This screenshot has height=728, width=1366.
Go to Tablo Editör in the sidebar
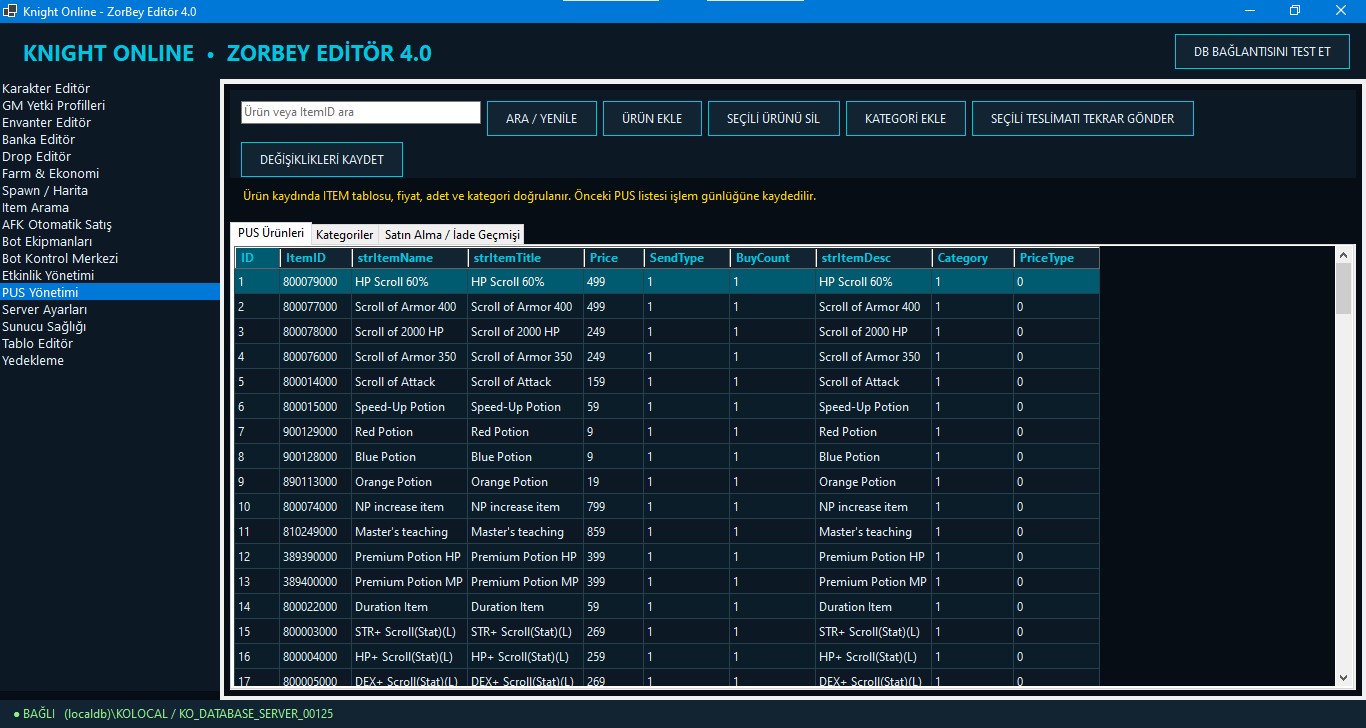coord(110,344)
